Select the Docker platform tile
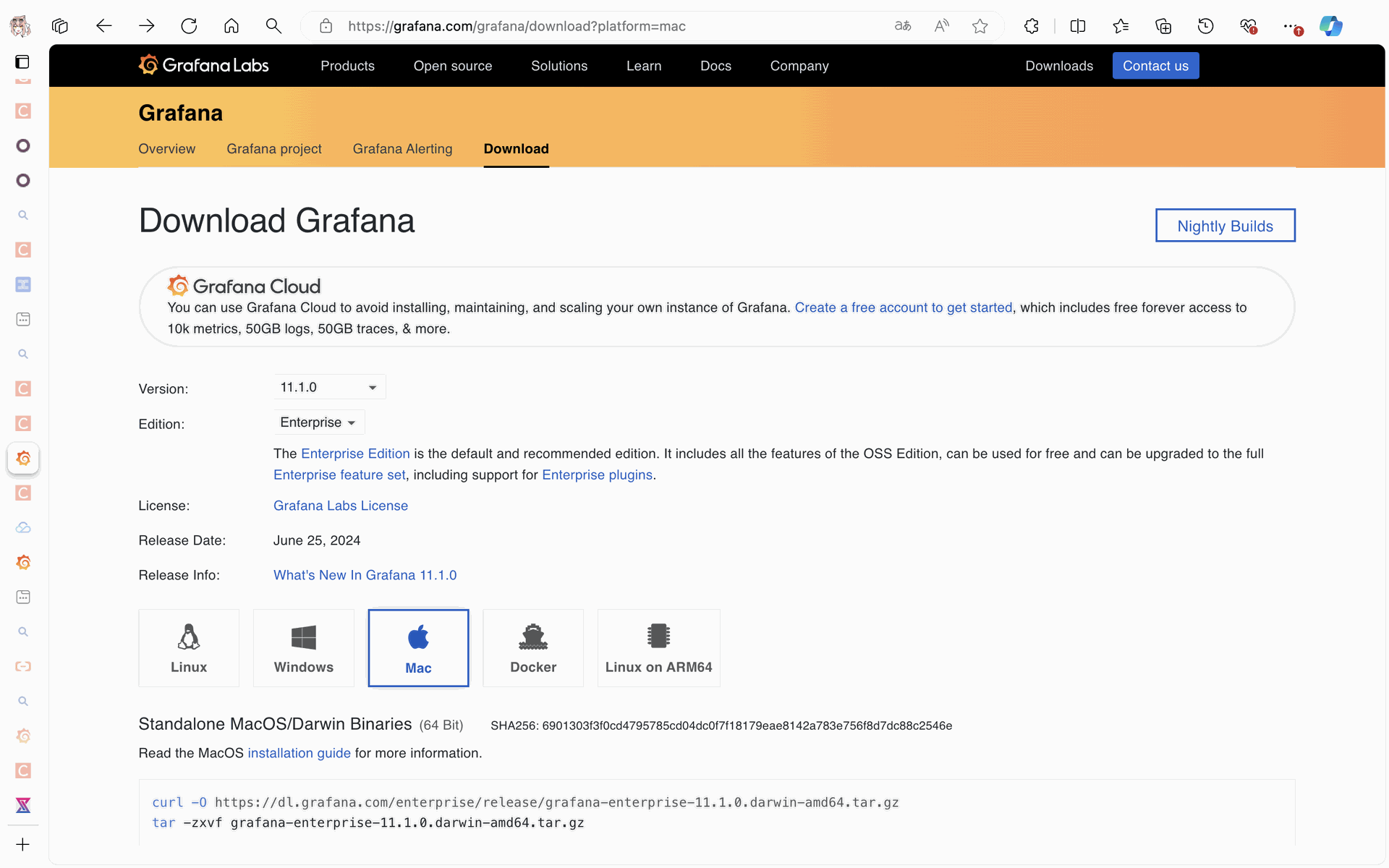This screenshot has width=1389, height=868. tap(533, 648)
